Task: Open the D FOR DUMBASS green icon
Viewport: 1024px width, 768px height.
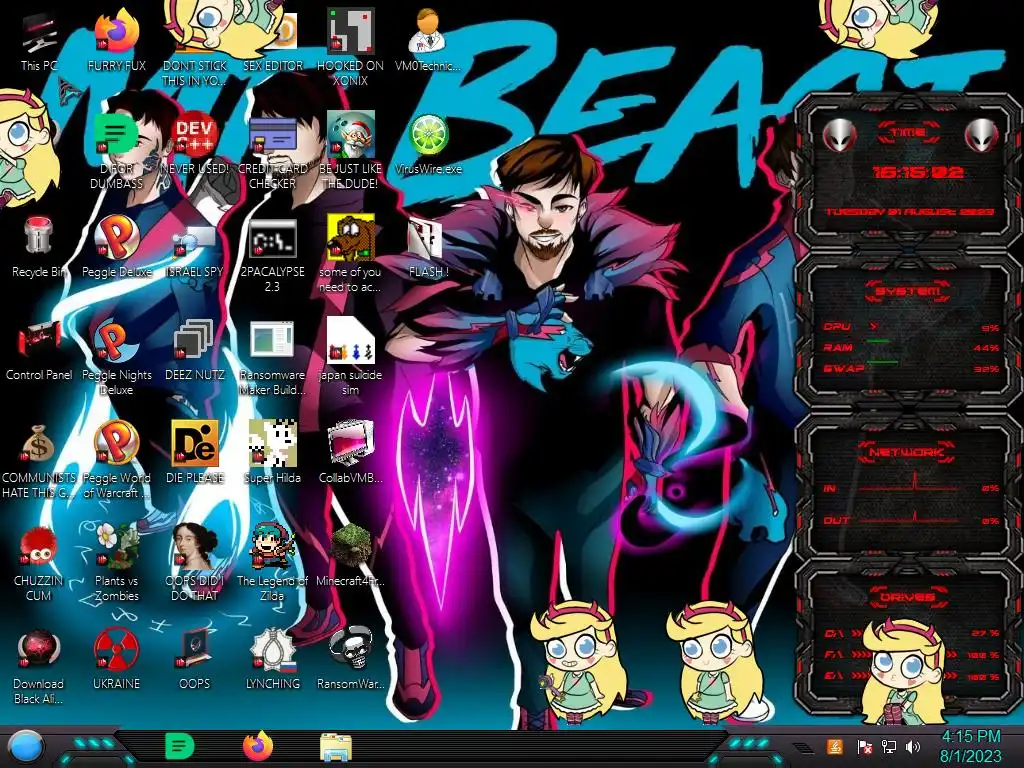Action: click(116, 152)
